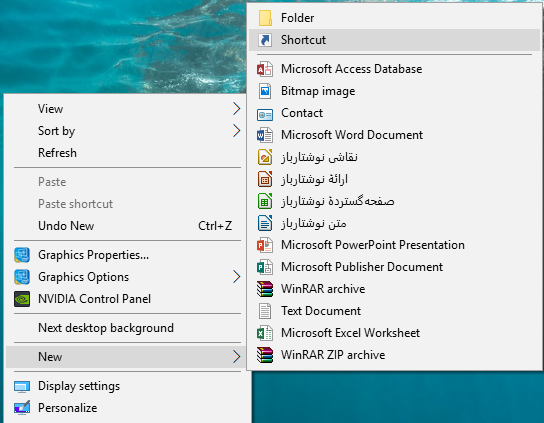The height and width of the screenshot is (423, 544).
Task: Click the Microsoft Word Document icon
Action: pyautogui.click(x=265, y=135)
